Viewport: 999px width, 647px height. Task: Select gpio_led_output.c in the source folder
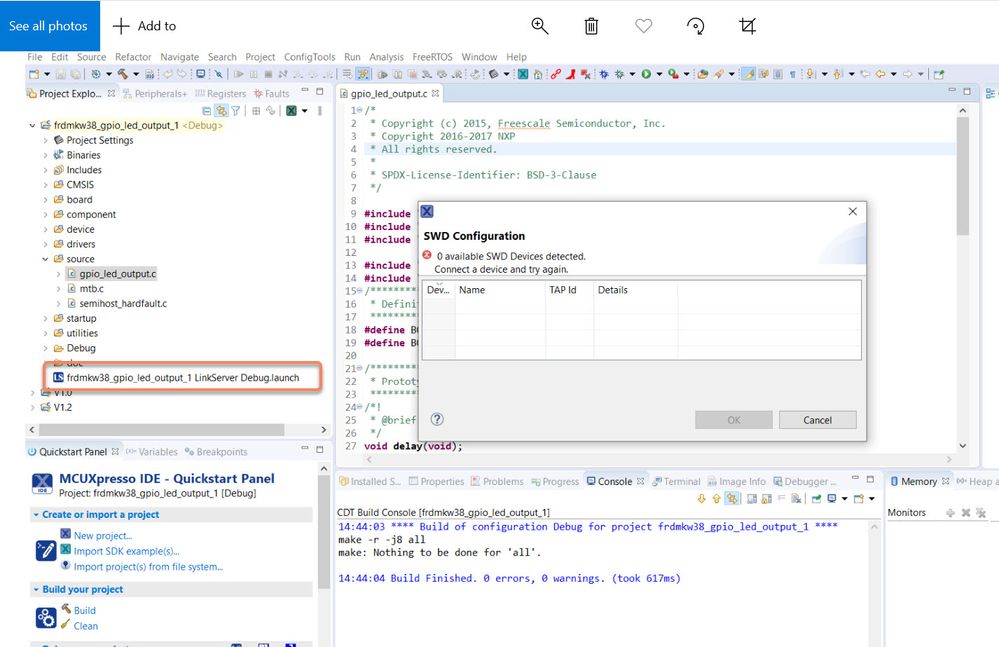(118, 274)
